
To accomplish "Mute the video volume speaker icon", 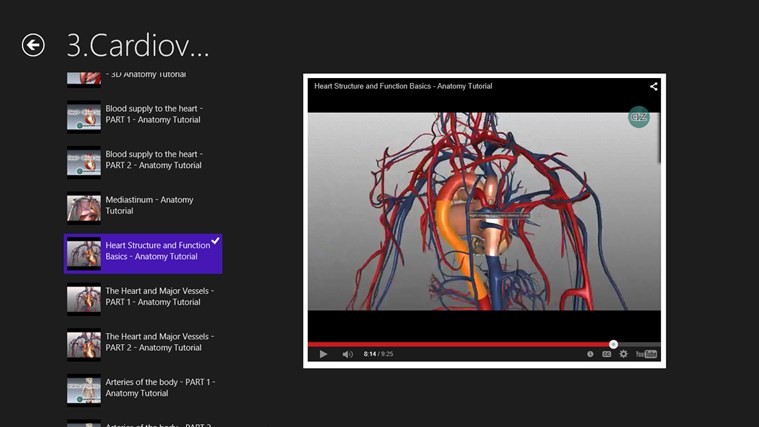I will (x=347, y=354).
